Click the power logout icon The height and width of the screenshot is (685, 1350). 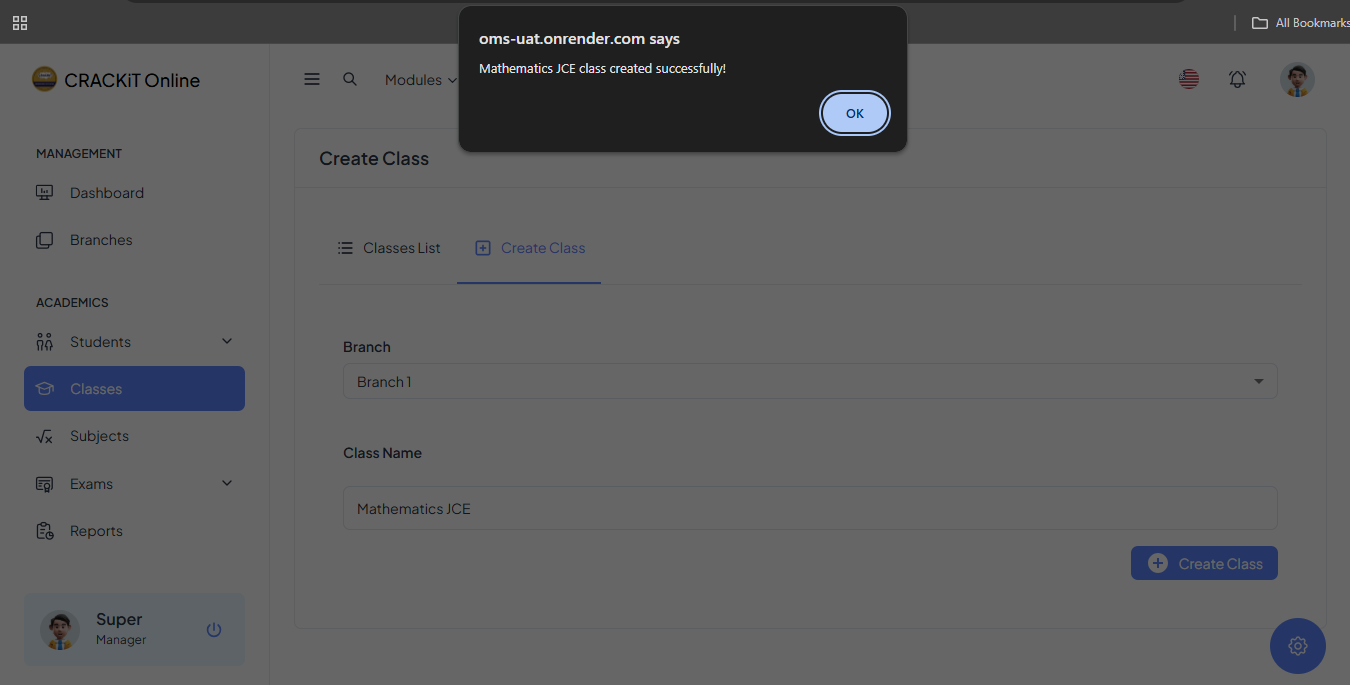[213, 630]
